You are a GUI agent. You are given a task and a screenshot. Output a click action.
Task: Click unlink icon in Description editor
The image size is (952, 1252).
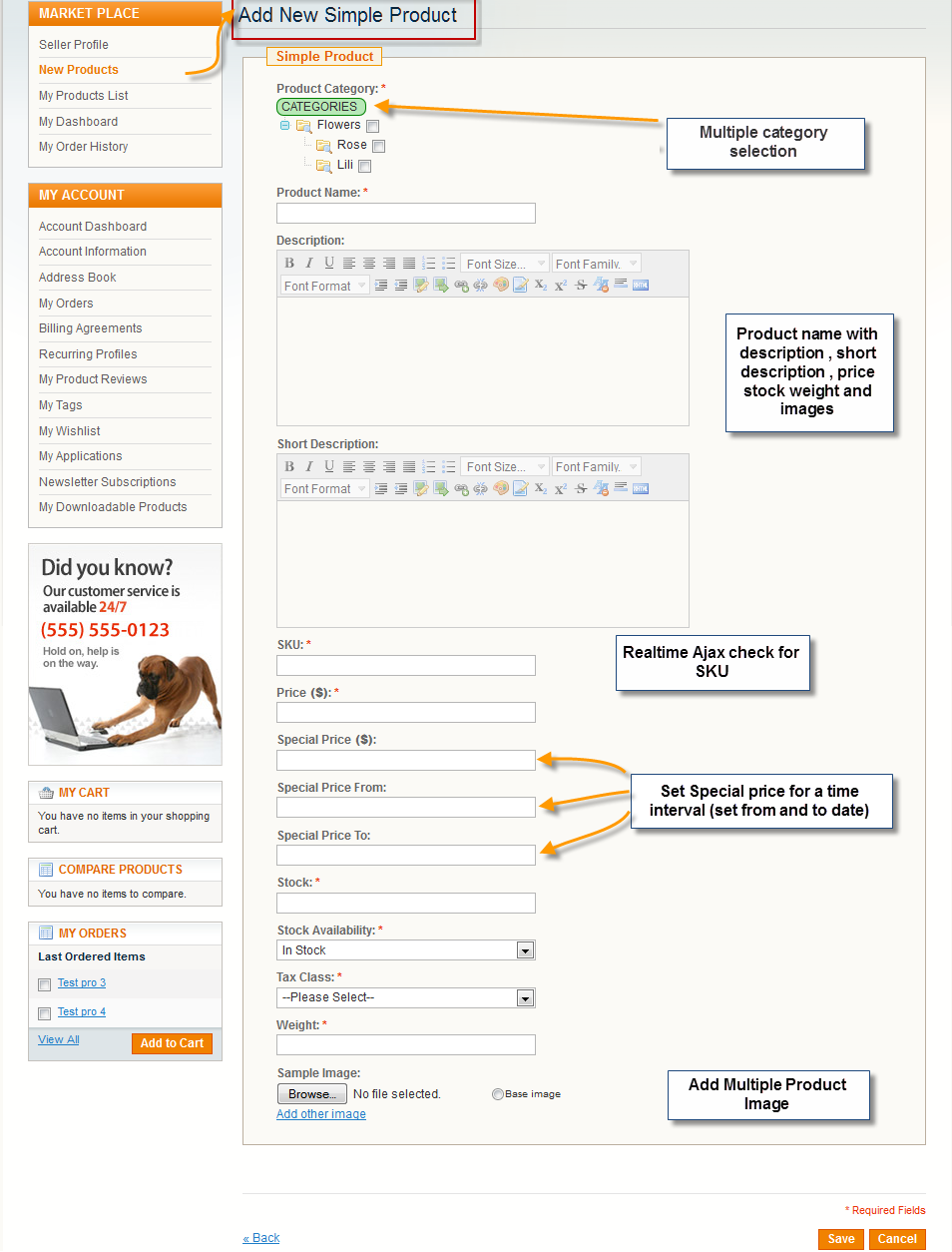[x=480, y=286]
